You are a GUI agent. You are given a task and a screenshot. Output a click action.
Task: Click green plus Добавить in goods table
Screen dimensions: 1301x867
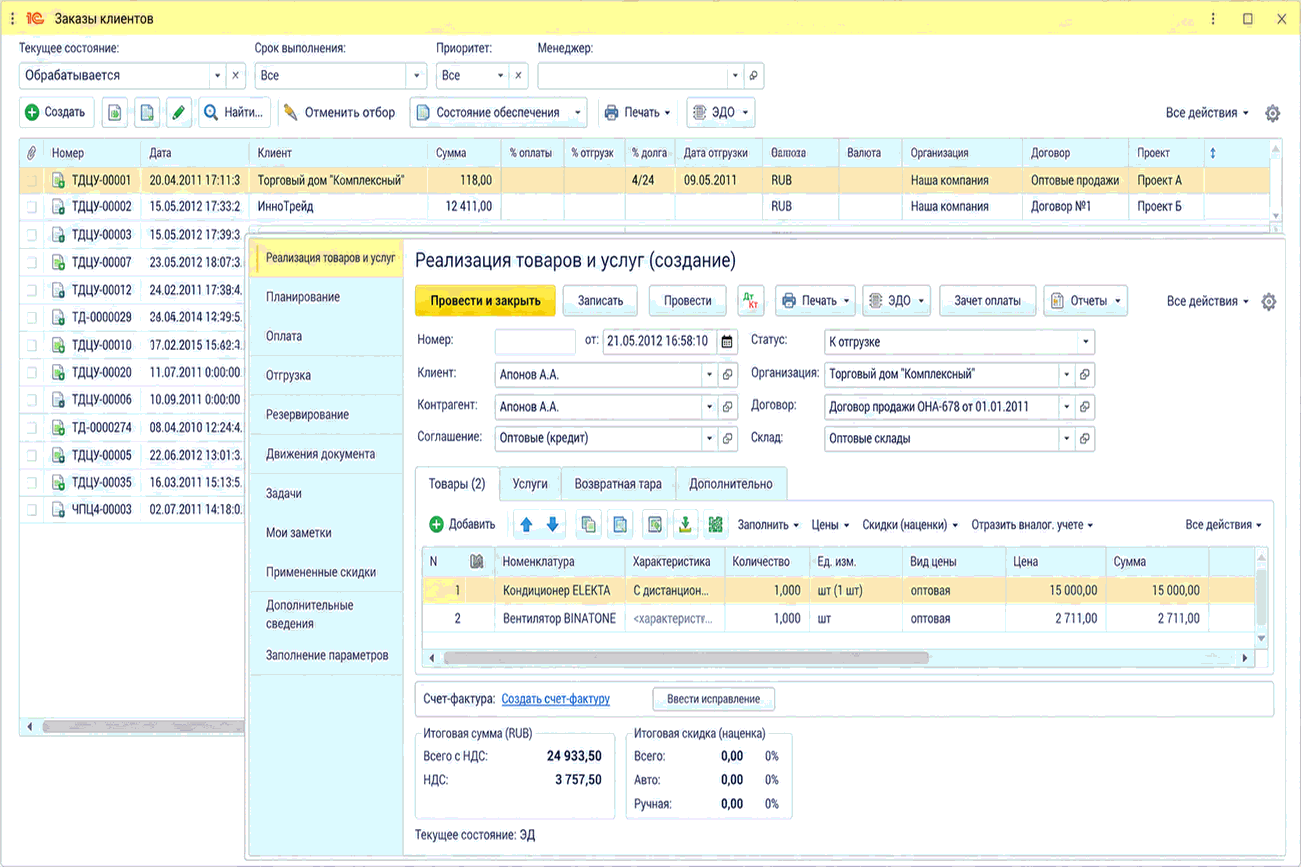tap(462, 525)
